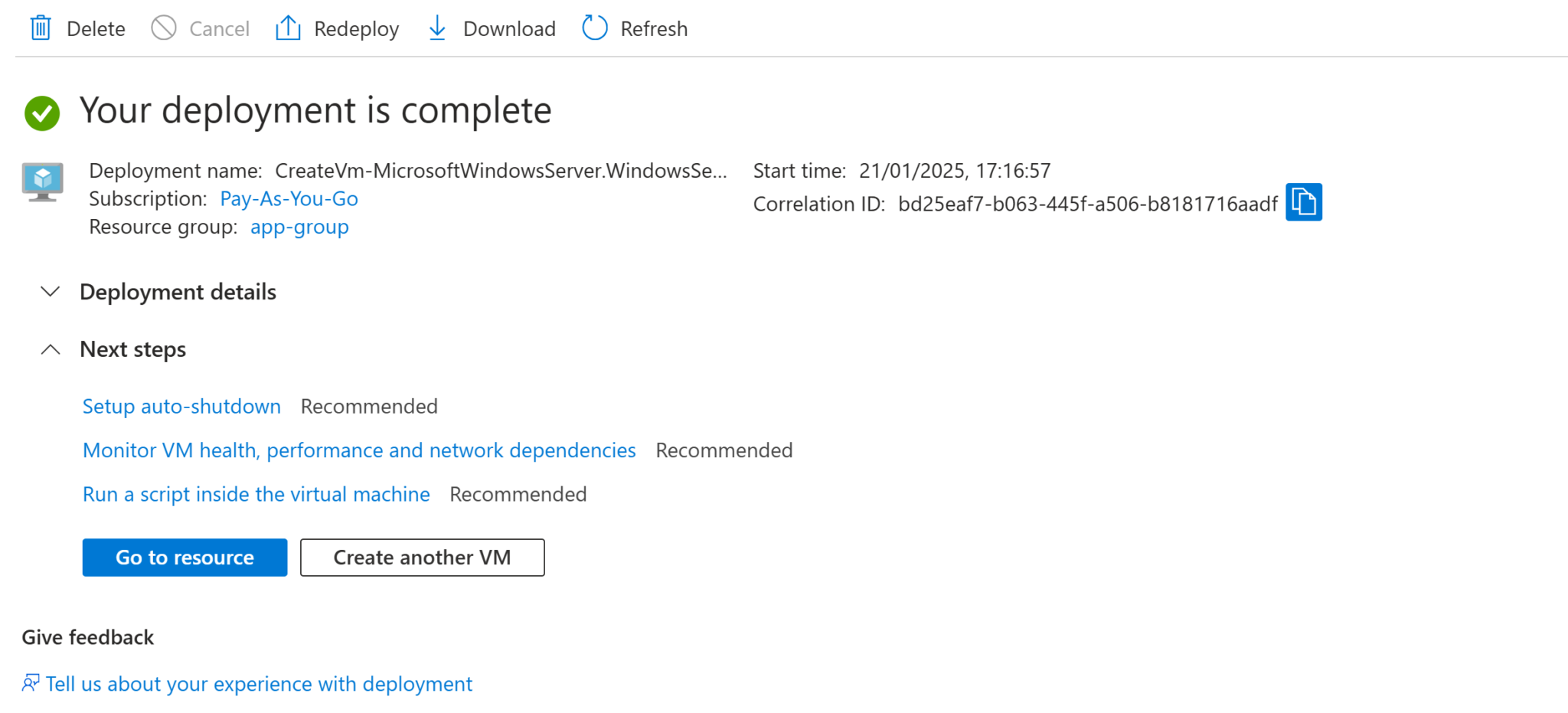1568x713 pixels.
Task: Open Monitor VM health and performance link
Action: (x=359, y=450)
